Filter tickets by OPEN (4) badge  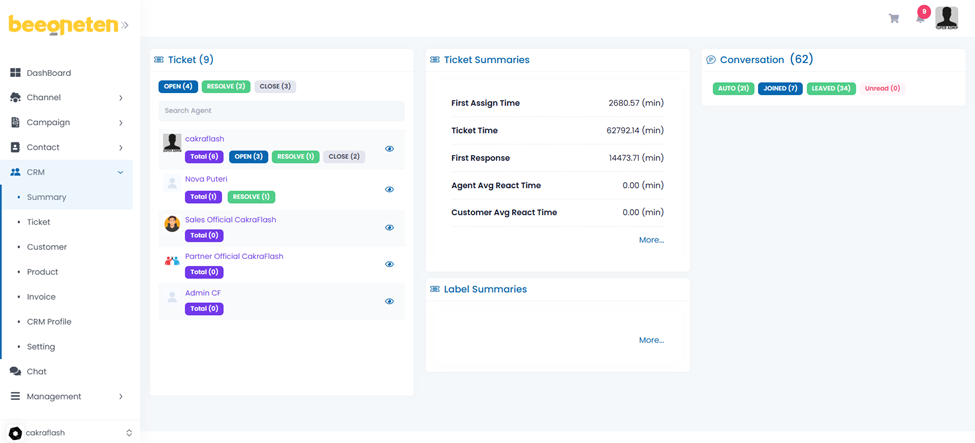point(178,87)
